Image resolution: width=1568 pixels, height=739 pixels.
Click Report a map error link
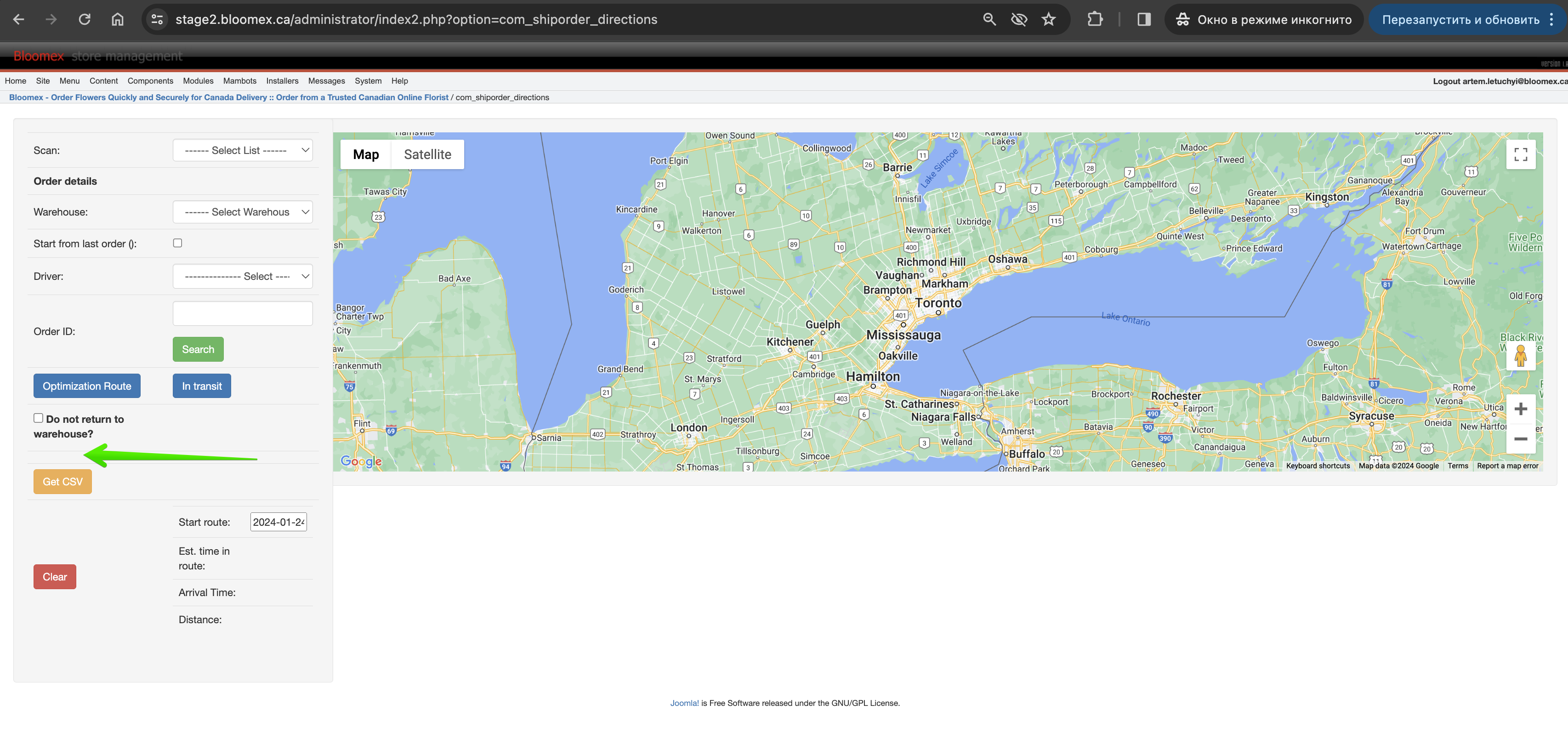[1507, 466]
